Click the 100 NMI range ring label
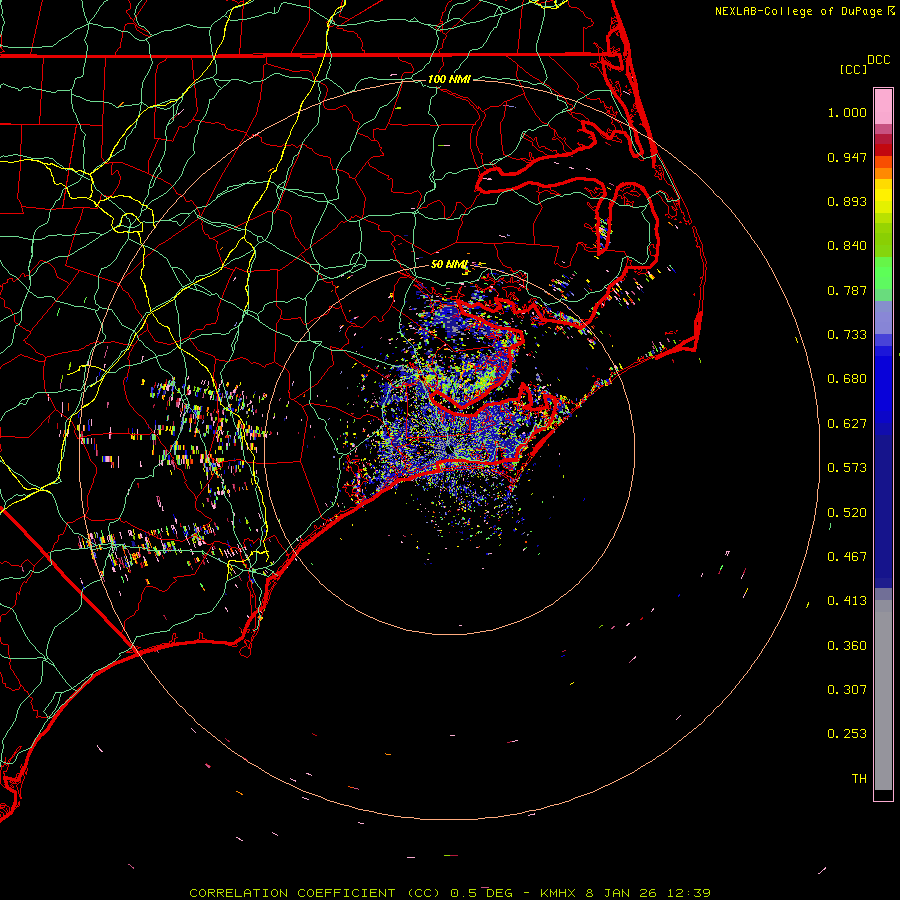The image size is (900, 900). pos(449,79)
